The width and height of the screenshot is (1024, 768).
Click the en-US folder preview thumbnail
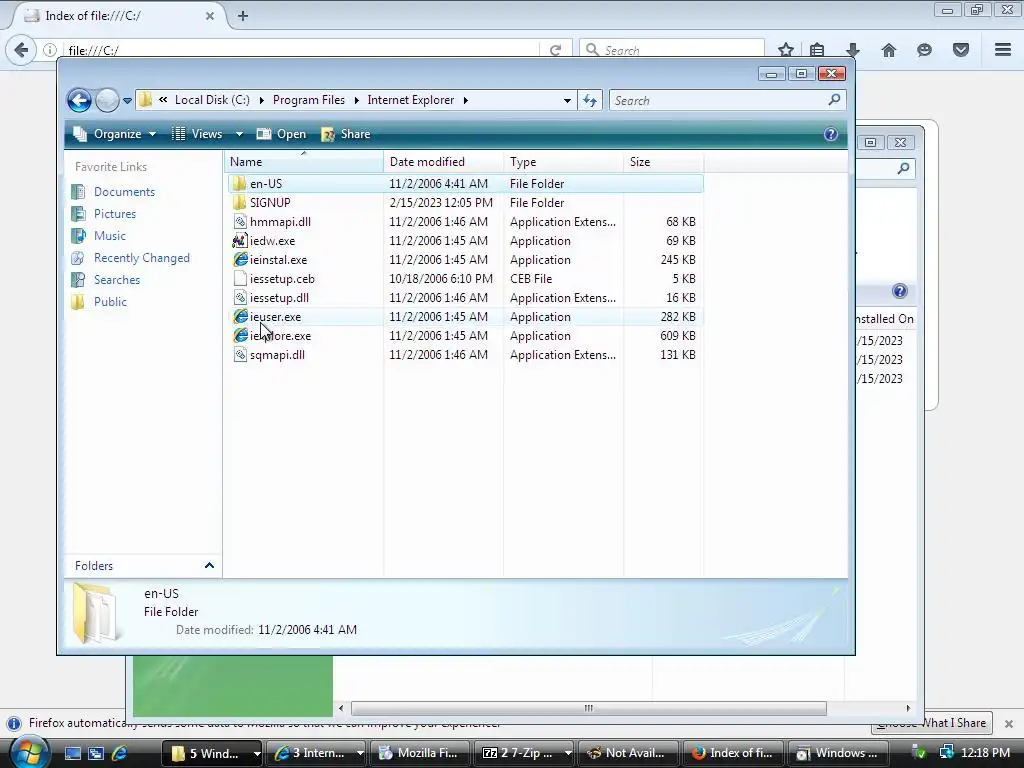pos(97,613)
